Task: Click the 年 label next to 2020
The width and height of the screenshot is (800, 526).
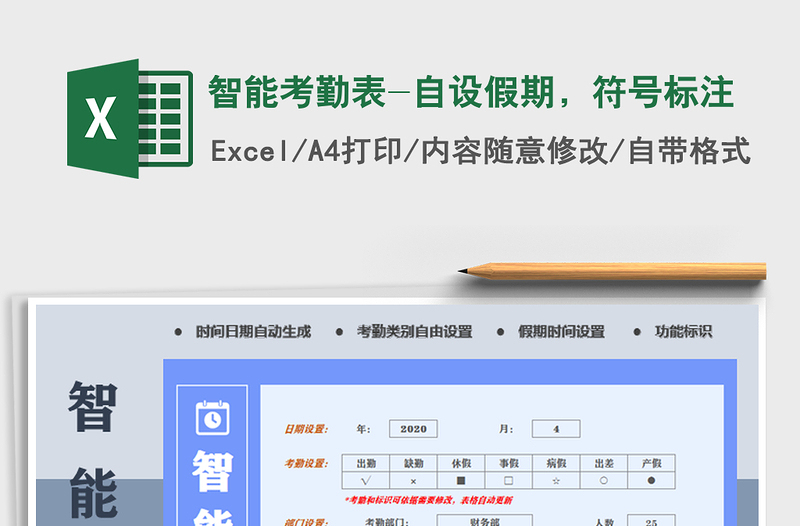Action: pyautogui.click(x=363, y=429)
